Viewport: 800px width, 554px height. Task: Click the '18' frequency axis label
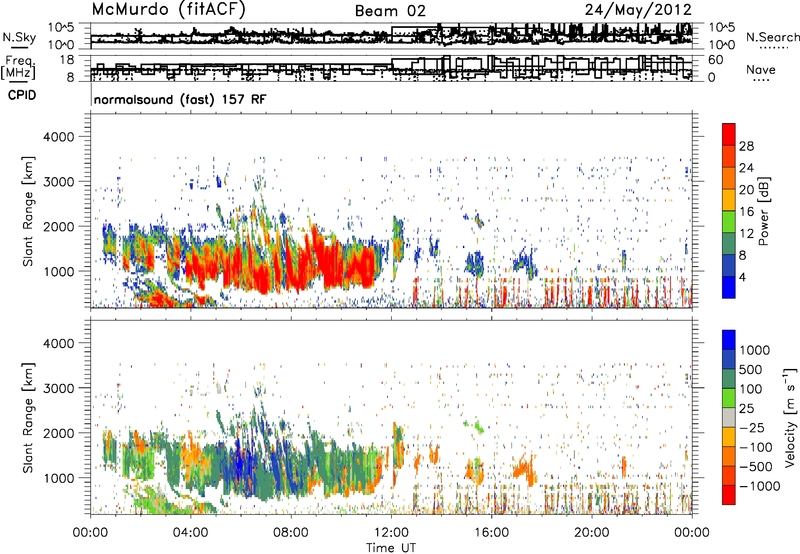pos(67,60)
